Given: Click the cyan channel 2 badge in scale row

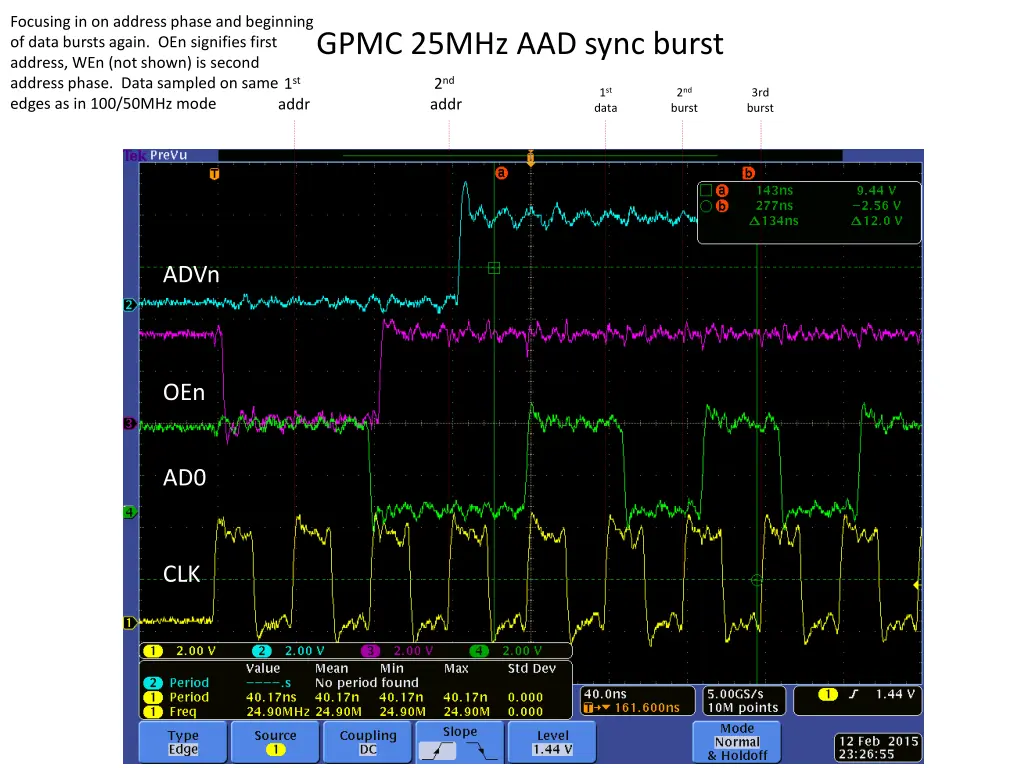Looking at the screenshot, I should (x=261, y=650).
